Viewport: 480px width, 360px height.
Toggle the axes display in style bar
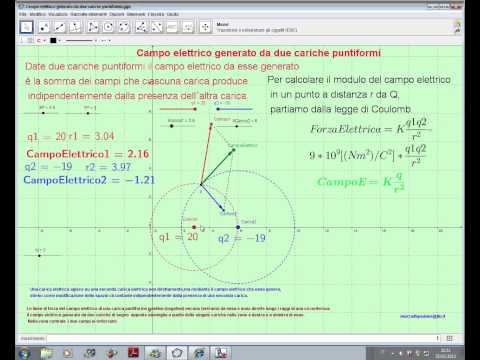coord(22,41)
